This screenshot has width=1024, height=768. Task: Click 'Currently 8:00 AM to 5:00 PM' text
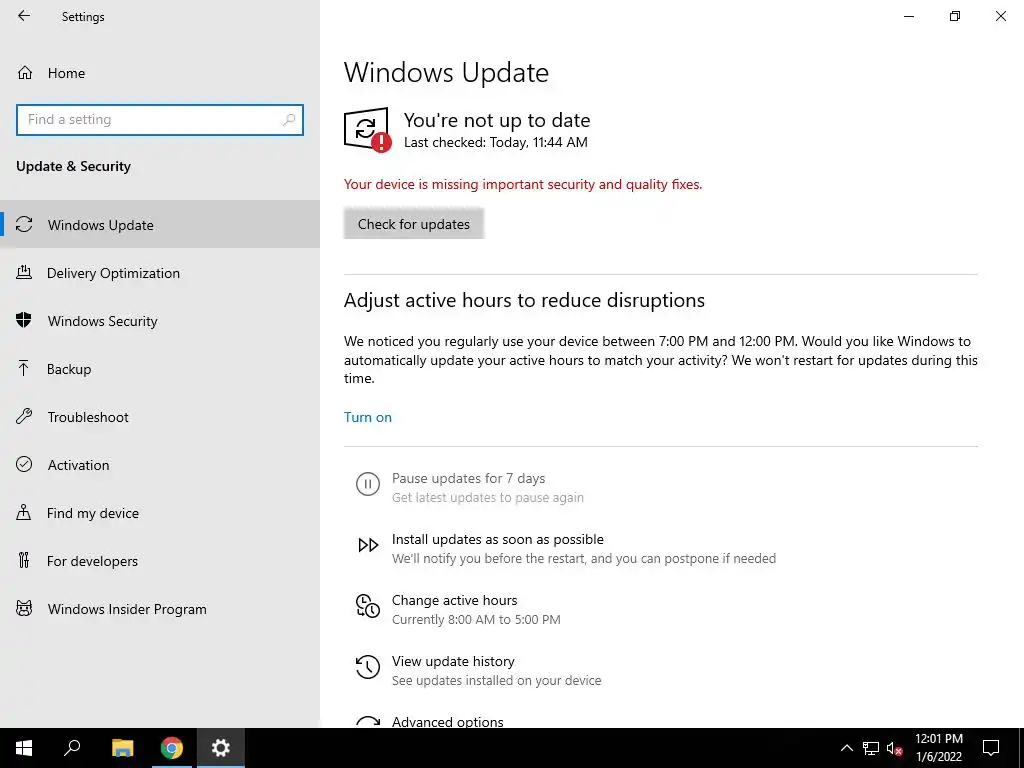476,619
